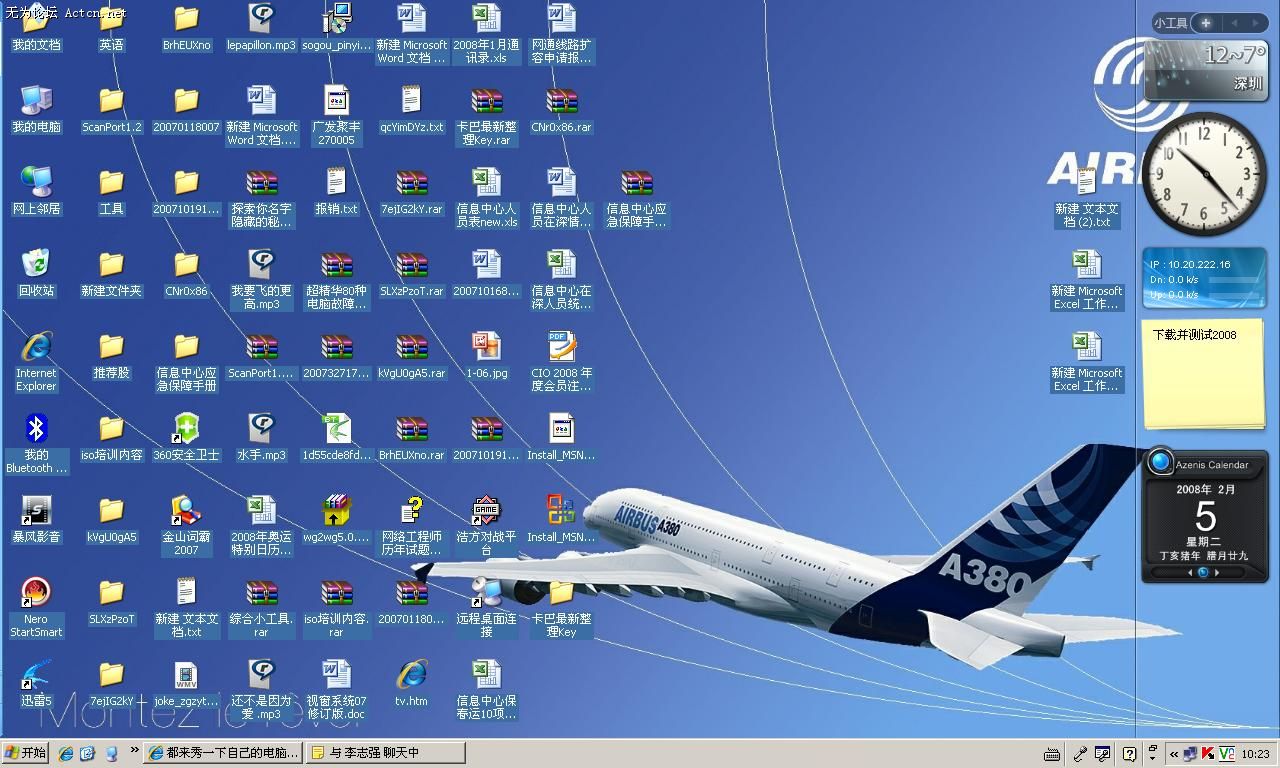This screenshot has height=768, width=1280.
Task: Open 远程桌面连接 remote desktop shortcut
Action: click(486, 608)
